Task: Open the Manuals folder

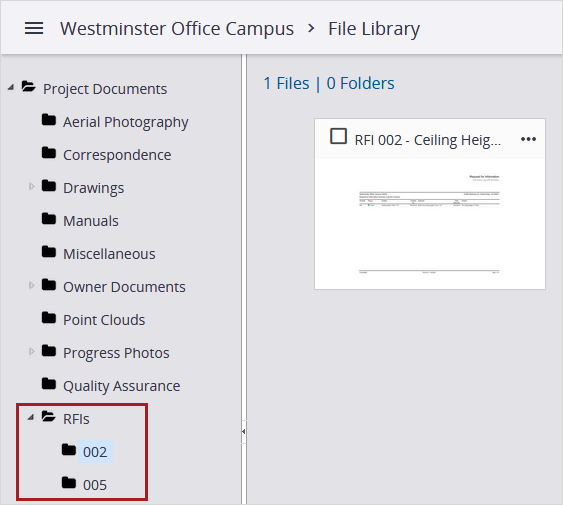Action: (x=91, y=221)
